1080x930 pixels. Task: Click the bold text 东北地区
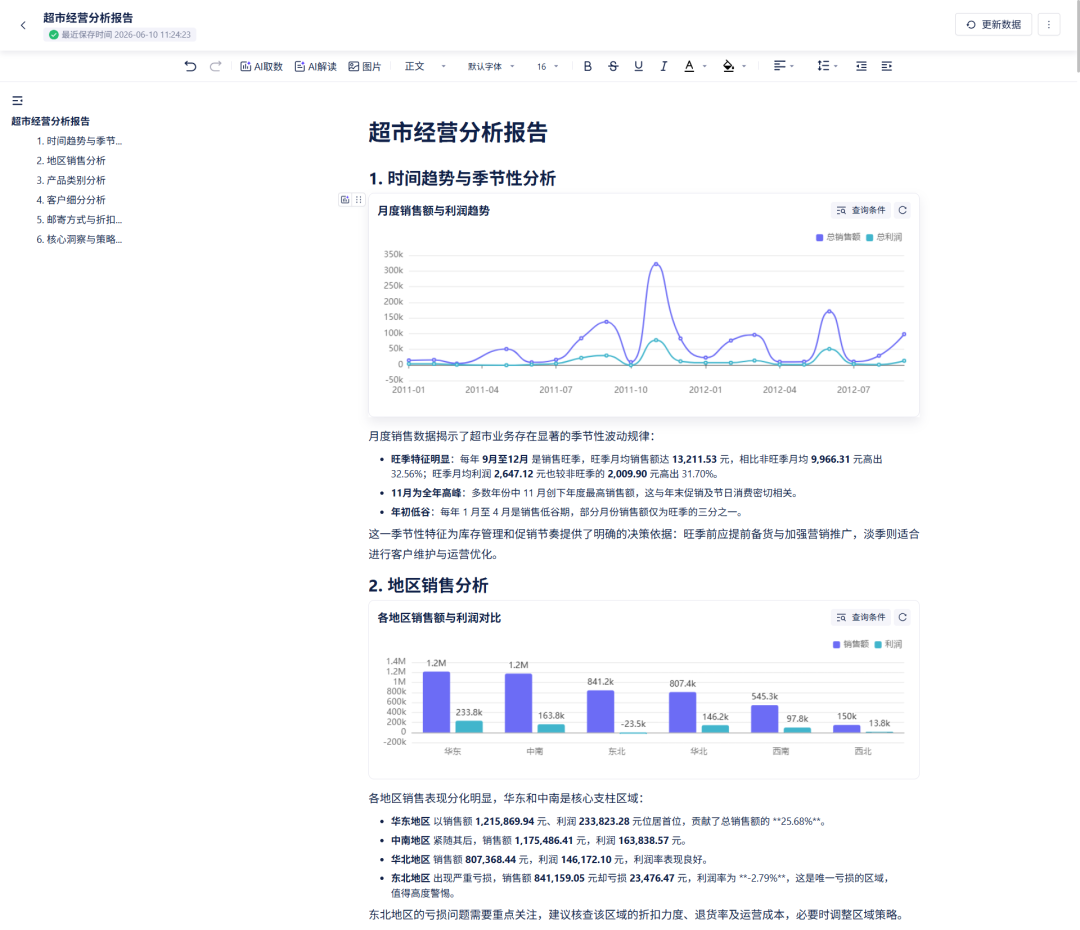(x=411, y=878)
